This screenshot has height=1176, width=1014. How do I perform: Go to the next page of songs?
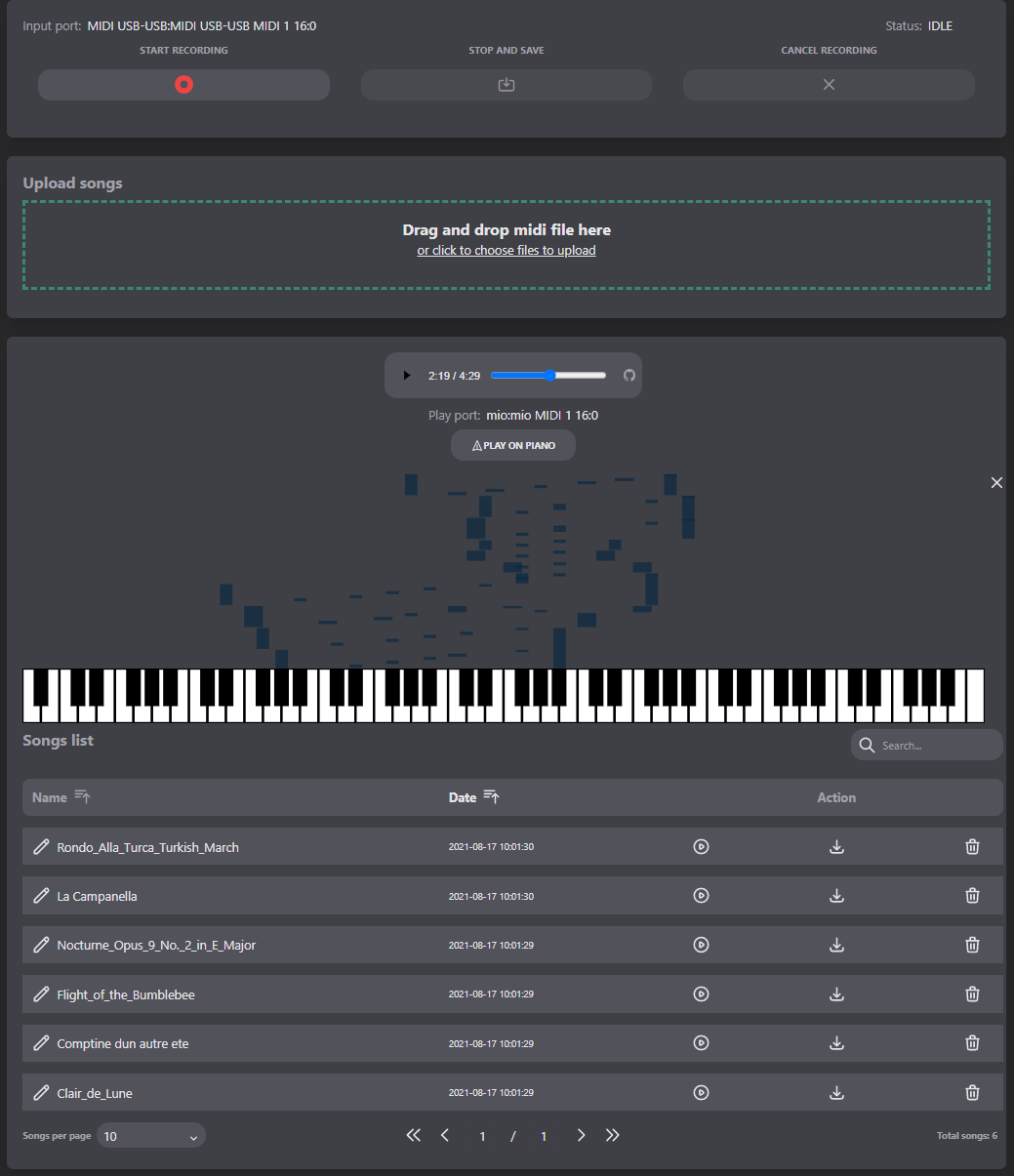(x=581, y=1135)
